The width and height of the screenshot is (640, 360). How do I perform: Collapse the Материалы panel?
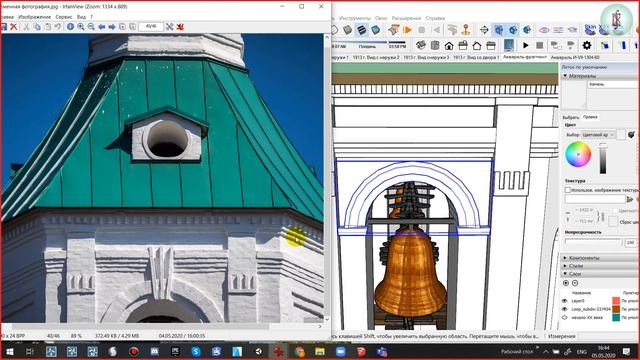[599, 76]
